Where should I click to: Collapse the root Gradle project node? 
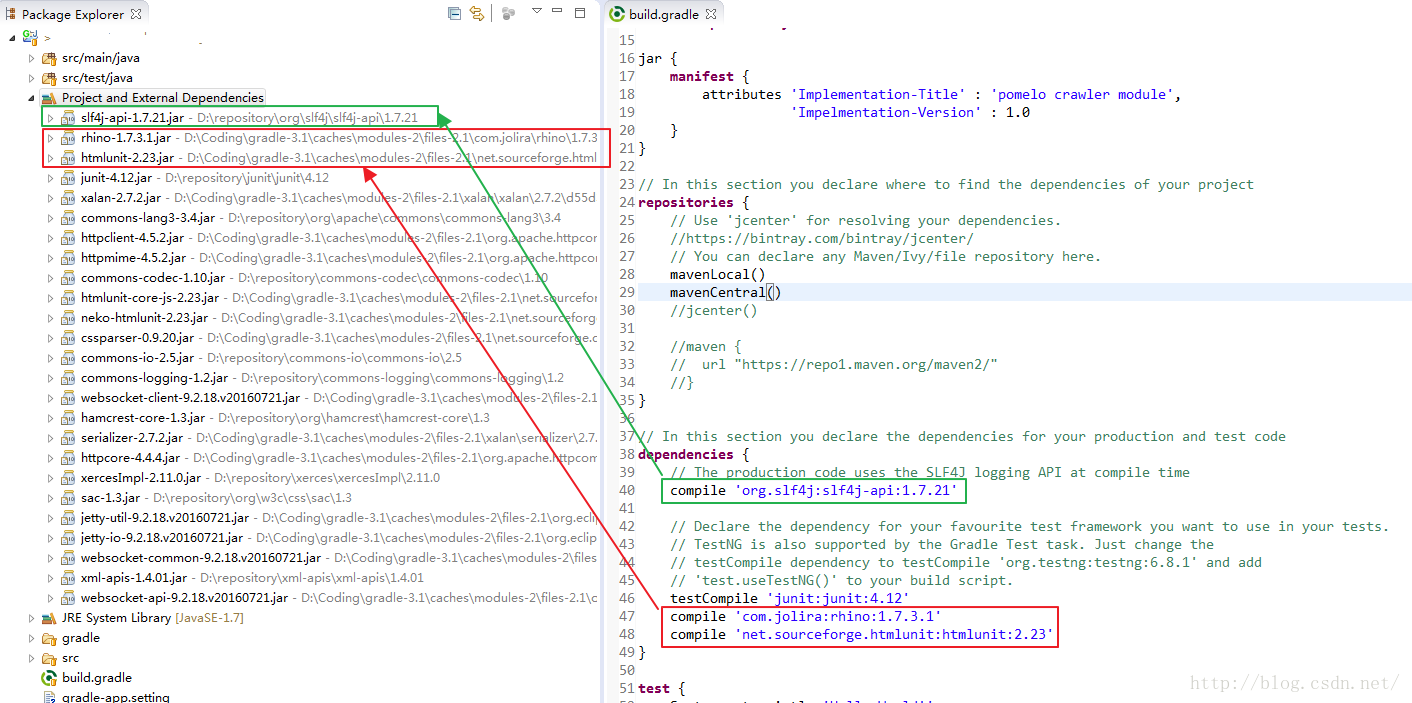pyautogui.click(x=12, y=37)
